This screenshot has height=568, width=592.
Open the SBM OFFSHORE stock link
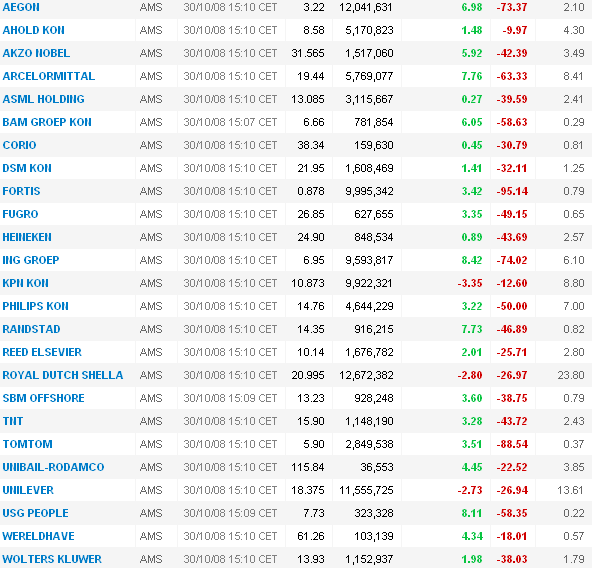[x=43, y=398]
